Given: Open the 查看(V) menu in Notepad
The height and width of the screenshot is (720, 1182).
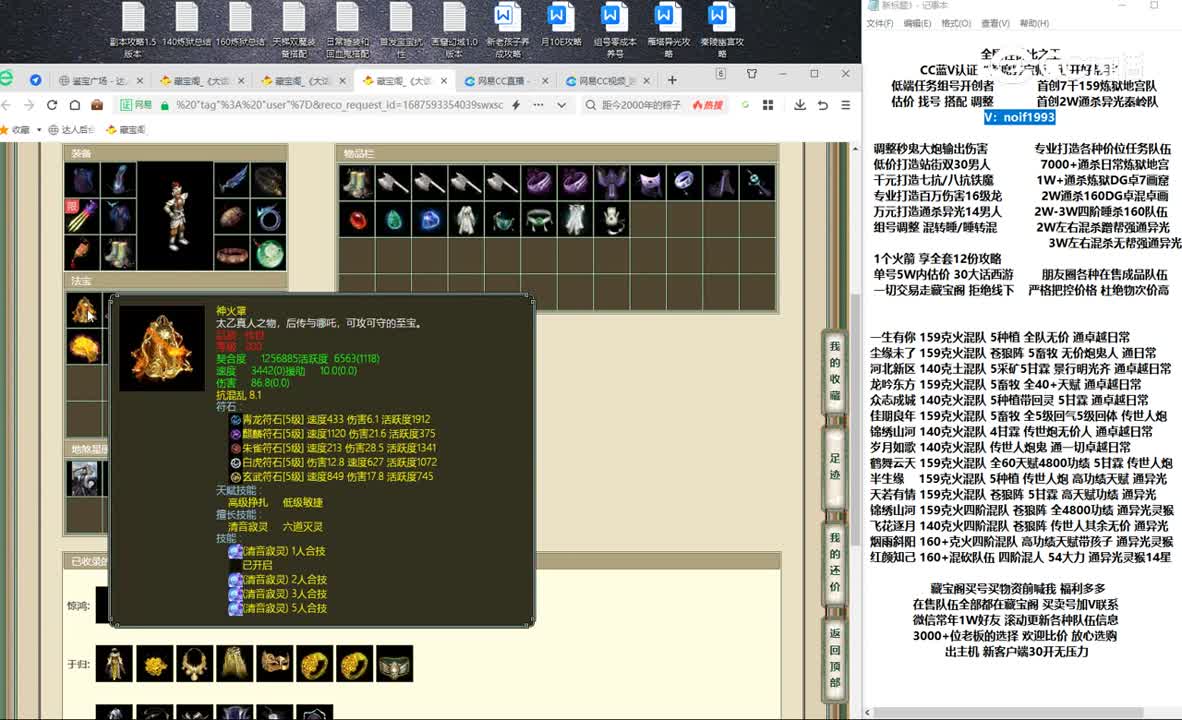Looking at the screenshot, I should [x=995, y=23].
